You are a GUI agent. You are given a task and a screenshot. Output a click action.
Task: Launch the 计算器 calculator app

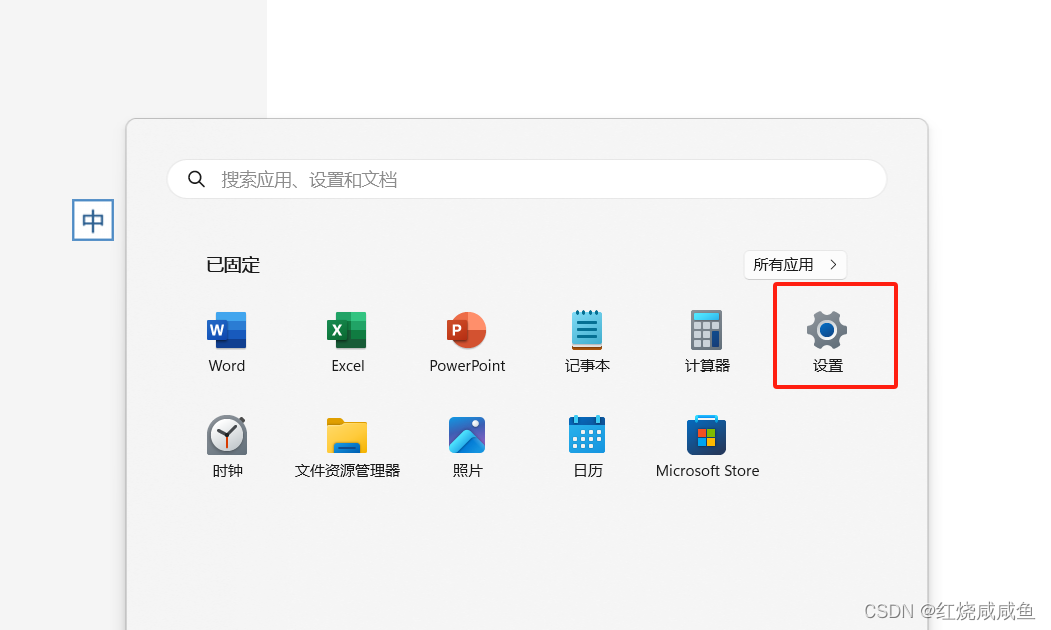coord(707,340)
